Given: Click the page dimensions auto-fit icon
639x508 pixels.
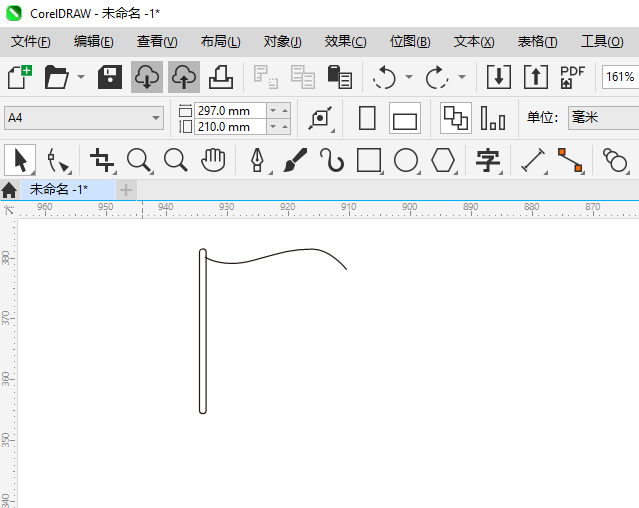Looking at the screenshot, I should (321, 118).
